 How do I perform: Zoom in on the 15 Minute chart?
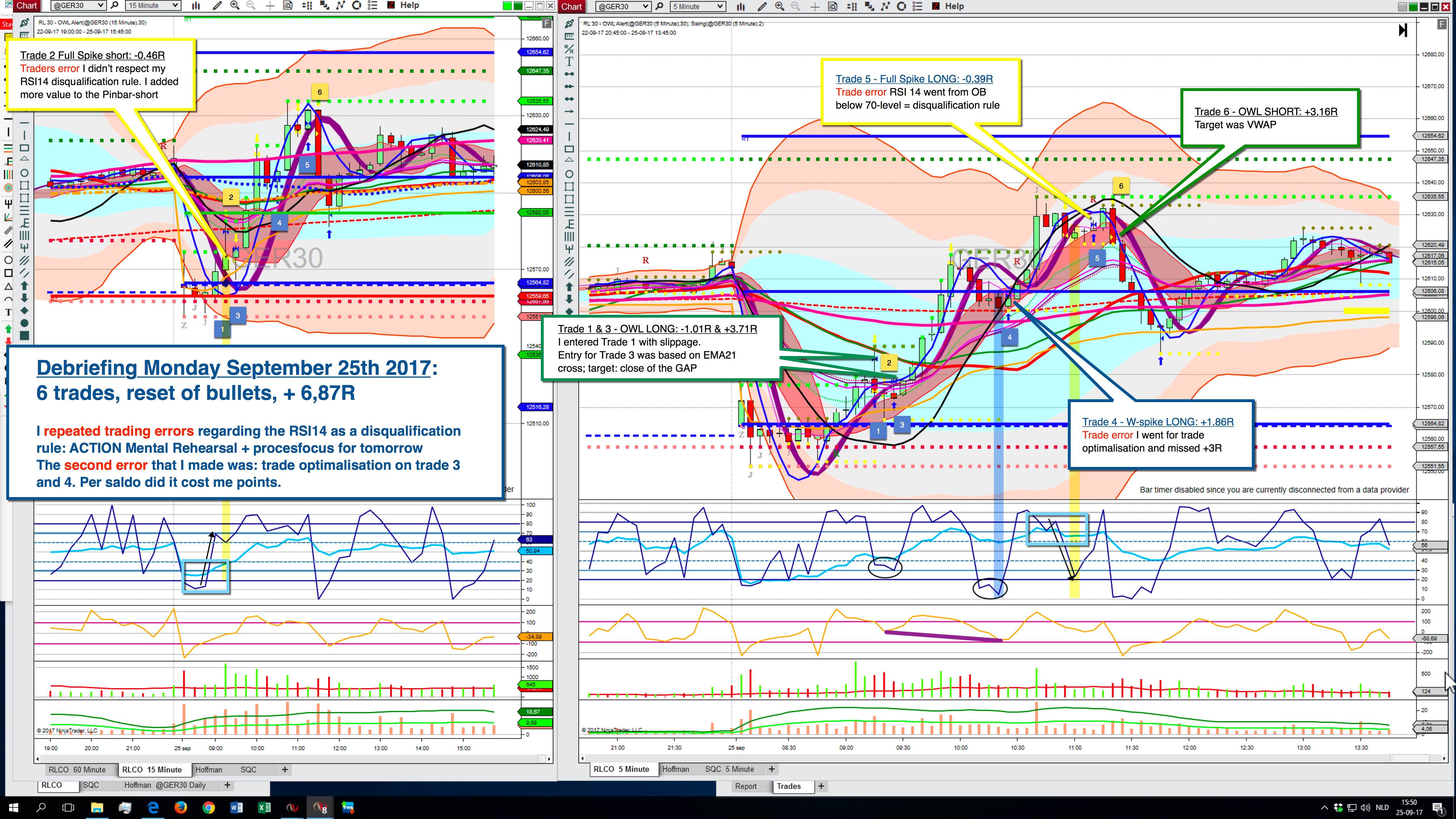click(x=235, y=6)
